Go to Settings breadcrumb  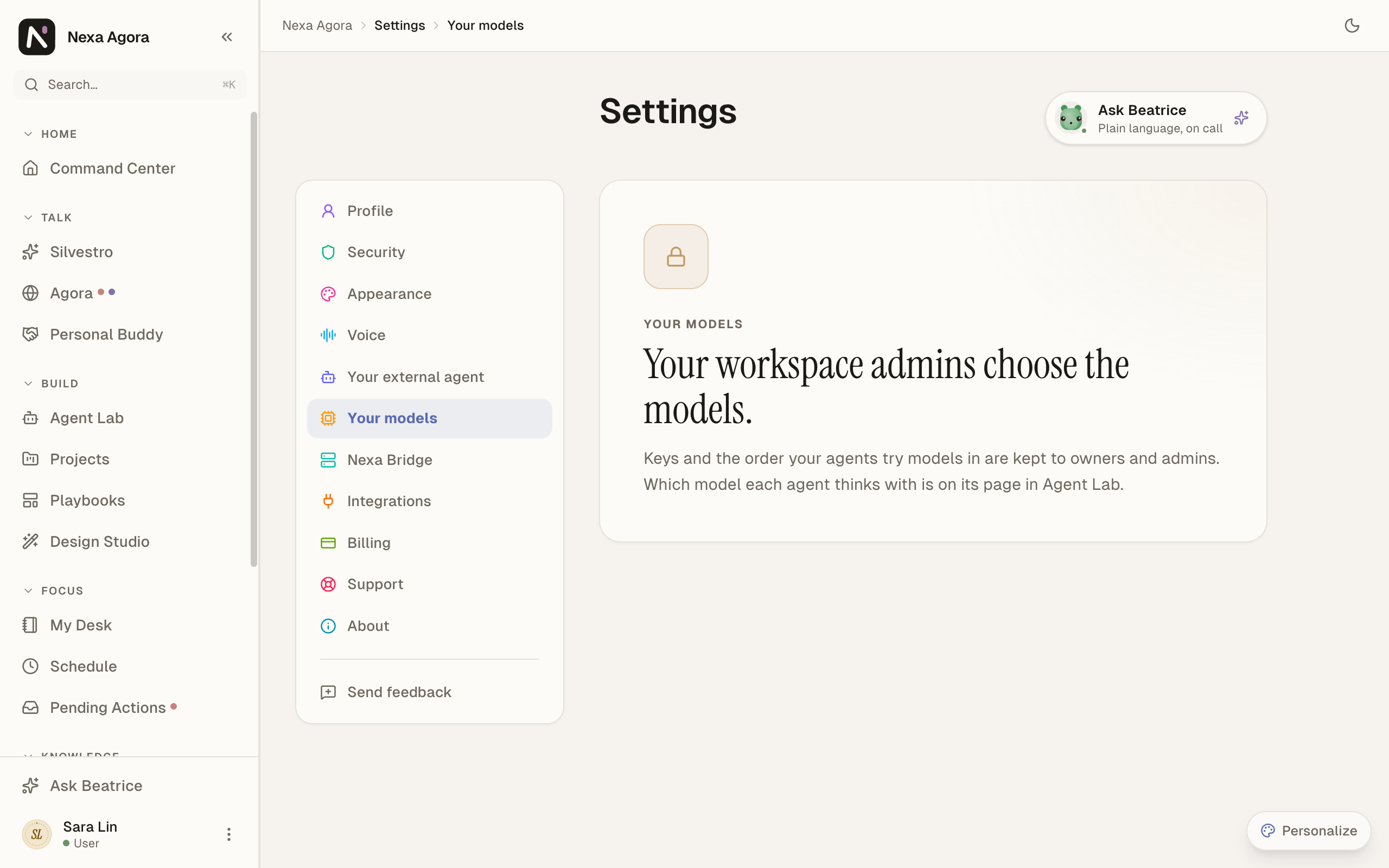(x=399, y=25)
